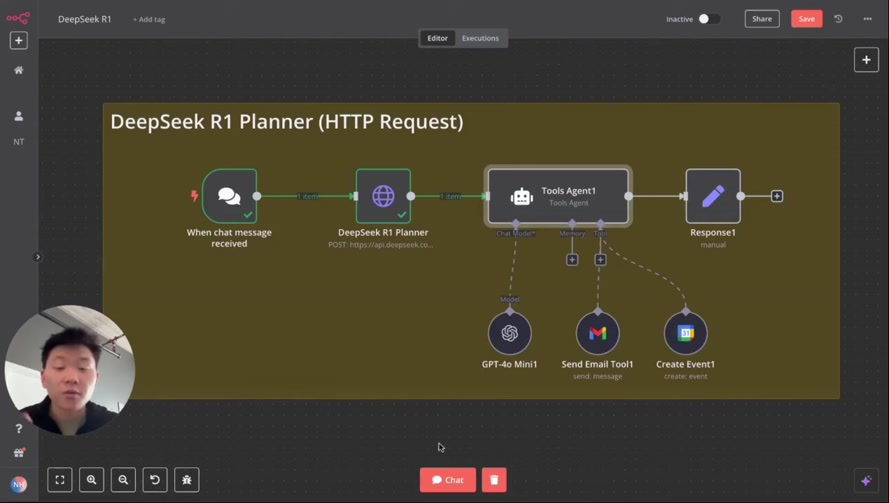
Task: Click the '1 item' label after chat trigger
Action: click(307, 196)
